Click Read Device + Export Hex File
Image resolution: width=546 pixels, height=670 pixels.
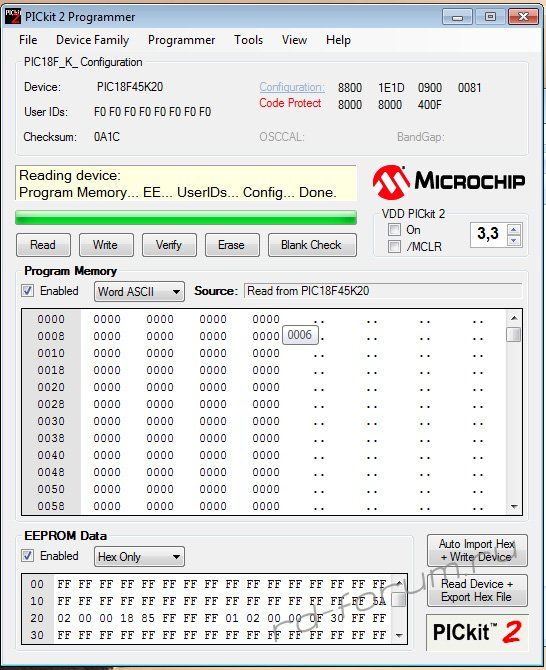[477, 590]
